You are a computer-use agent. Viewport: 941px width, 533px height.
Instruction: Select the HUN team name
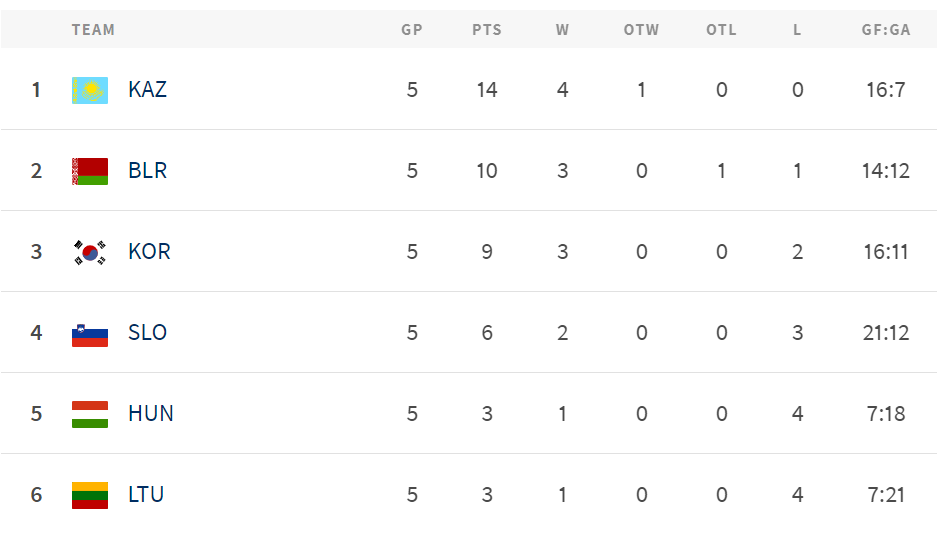(x=151, y=414)
